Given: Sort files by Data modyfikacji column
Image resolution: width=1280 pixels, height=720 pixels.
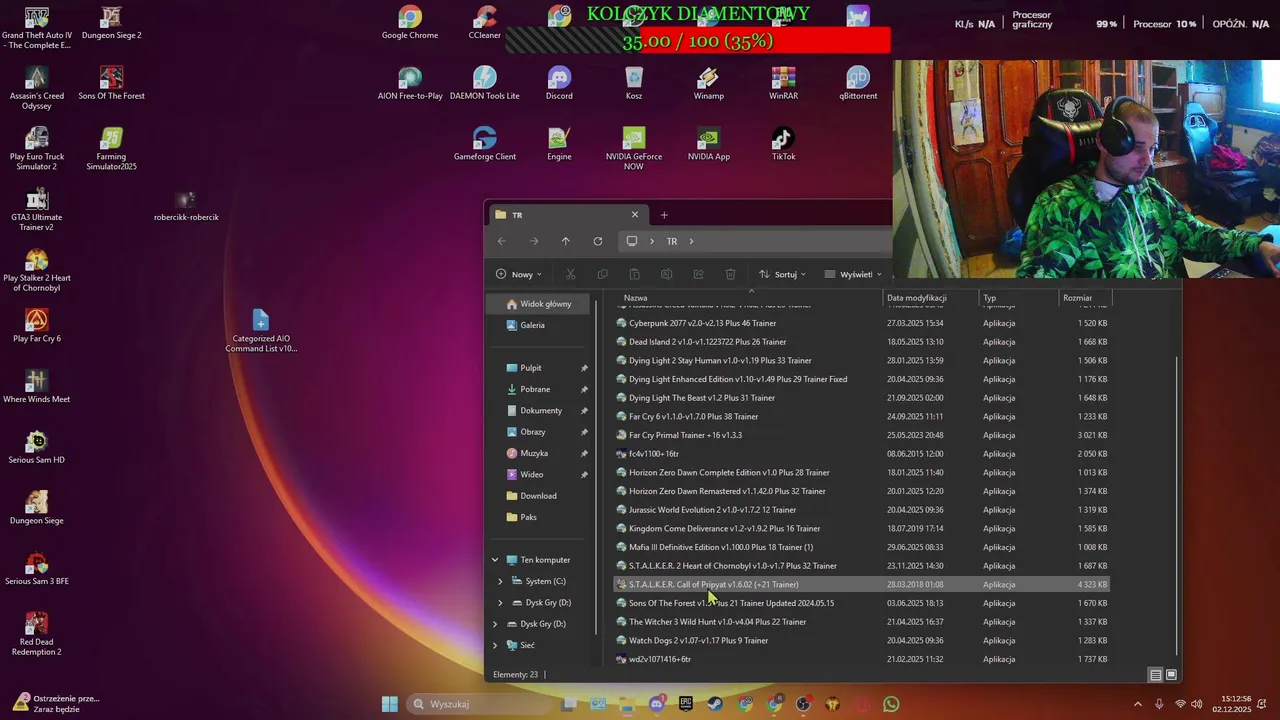Looking at the screenshot, I should (x=930, y=298).
